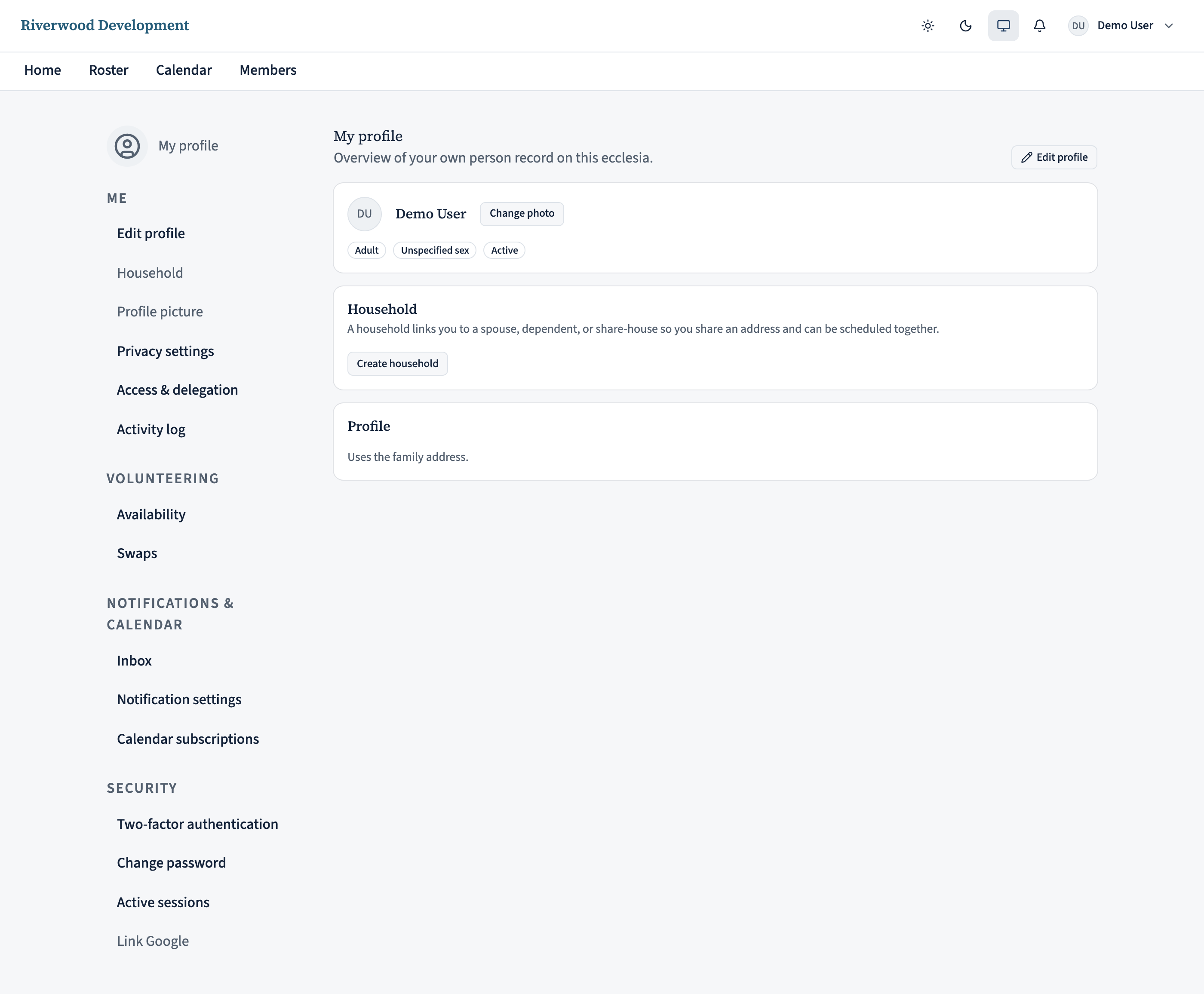Select system theme monitor icon
Screen dimensions: 1204x994
1003,26
